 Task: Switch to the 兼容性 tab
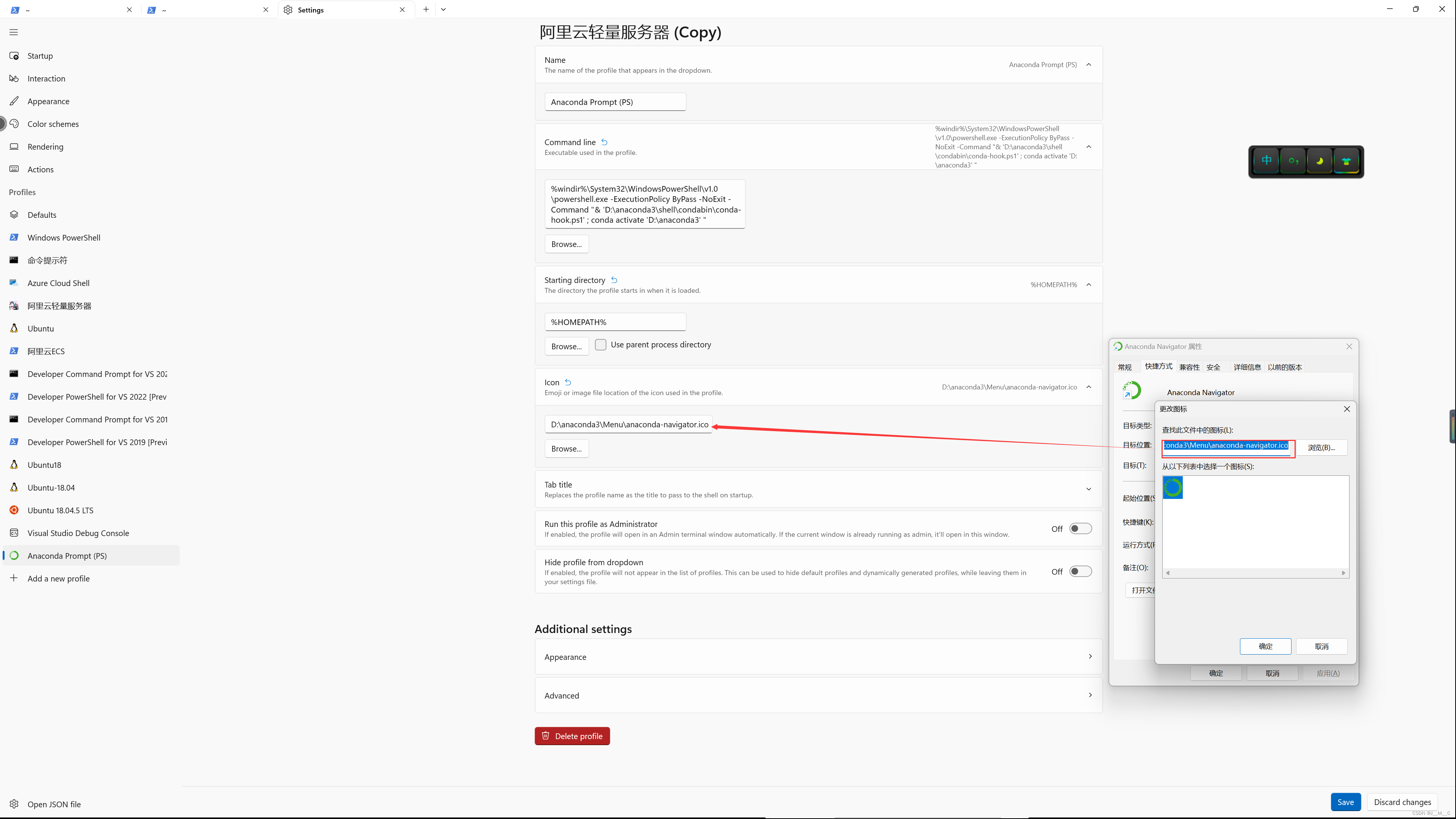point(1189,367)
